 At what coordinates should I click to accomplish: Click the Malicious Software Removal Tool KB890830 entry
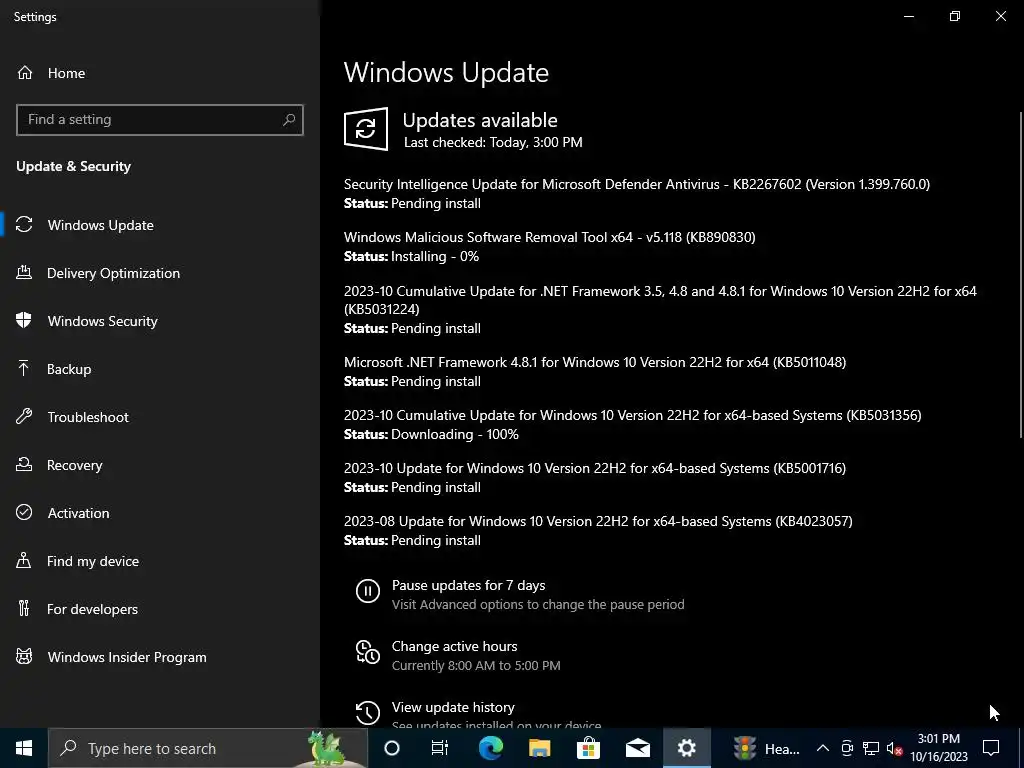(x=549, y=237)
